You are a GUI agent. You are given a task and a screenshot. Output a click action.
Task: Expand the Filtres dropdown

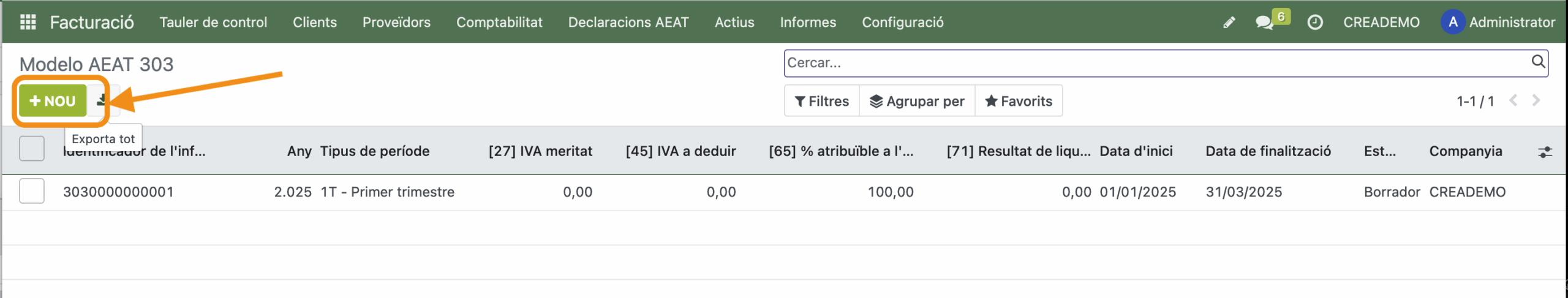coord(821,101)
